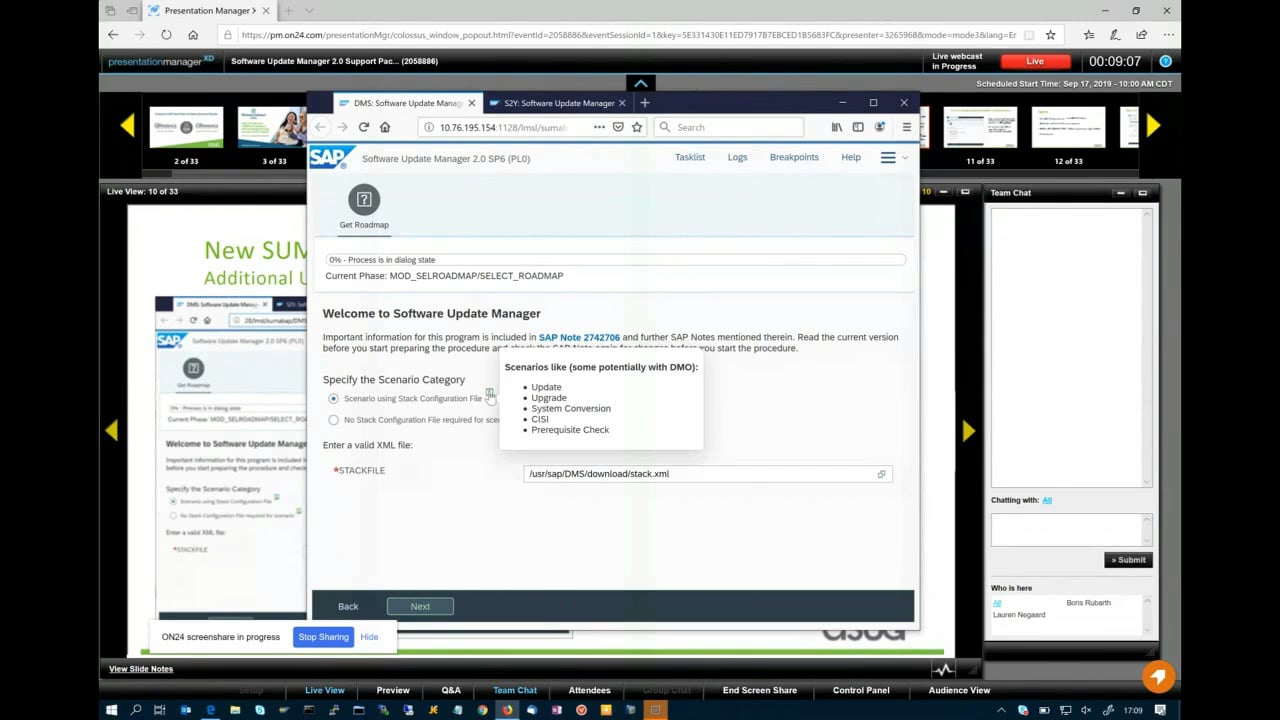
Task: Click View Slide Notes link
Action: tap(141, 669)
